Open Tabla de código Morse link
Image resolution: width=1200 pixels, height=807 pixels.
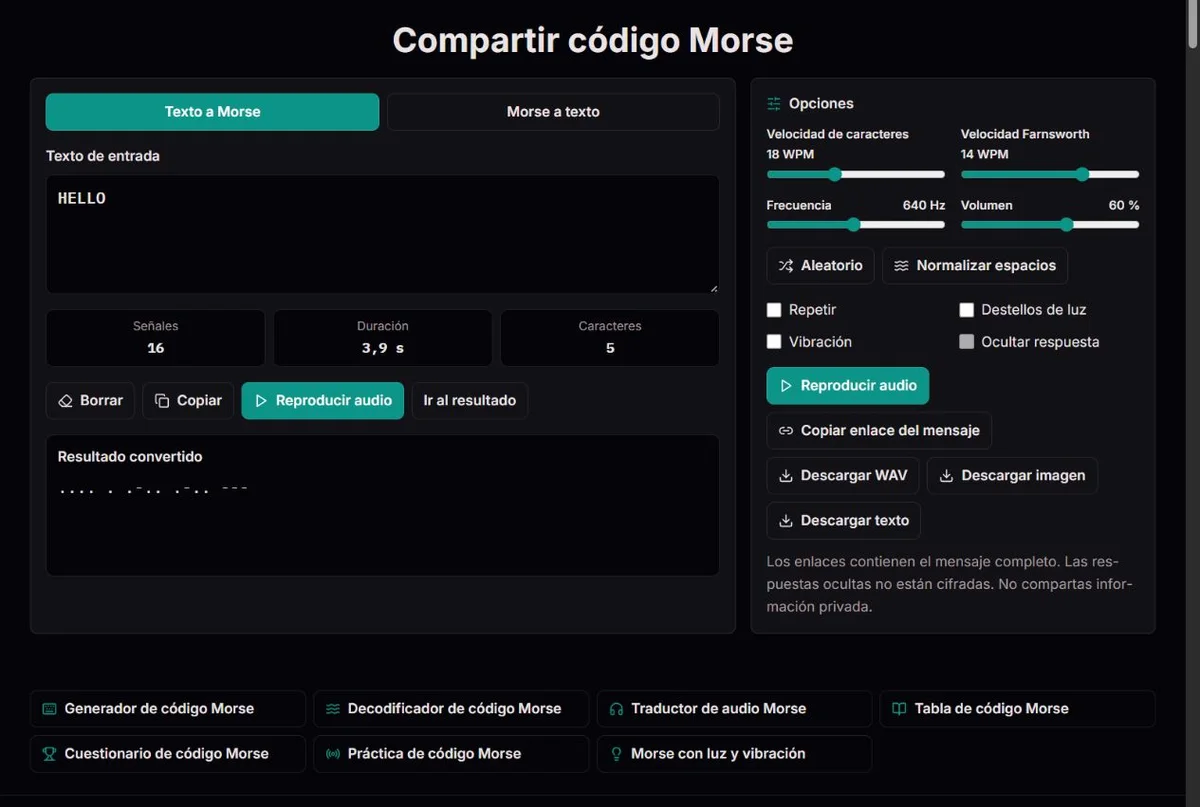coord(1017,709)
